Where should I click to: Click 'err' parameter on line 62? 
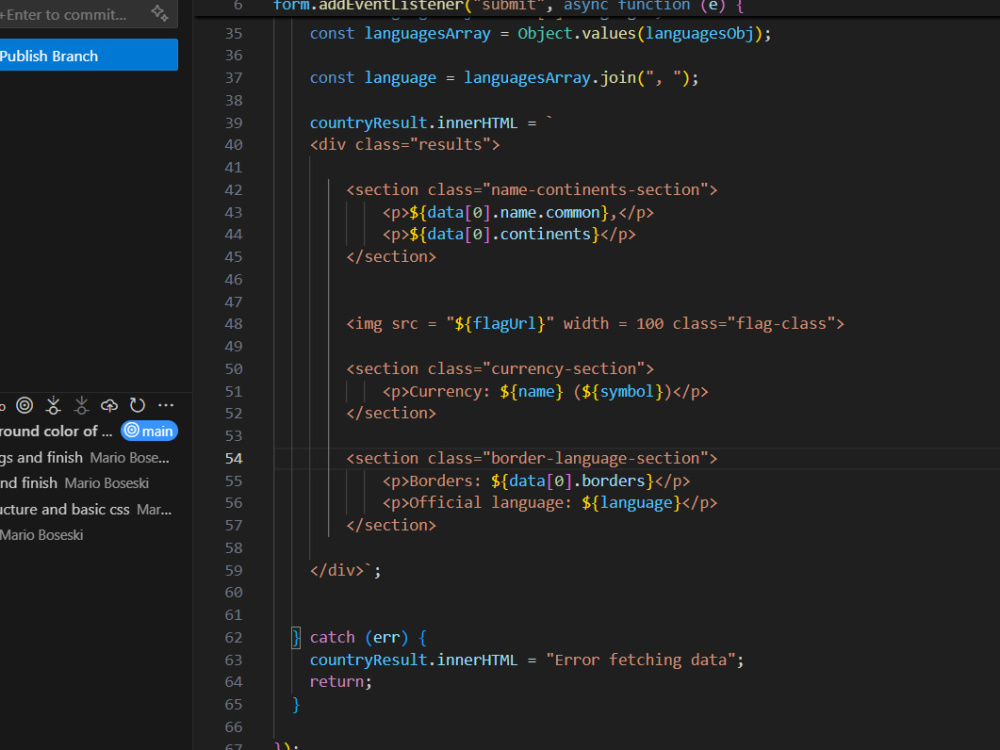[x=386, y=638]
